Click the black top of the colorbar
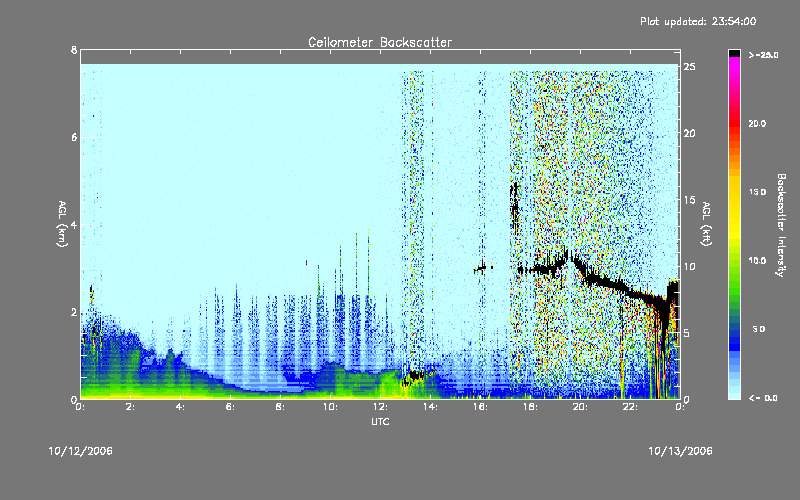This screenshot has width=800, height=500. [x=734, y=53]
